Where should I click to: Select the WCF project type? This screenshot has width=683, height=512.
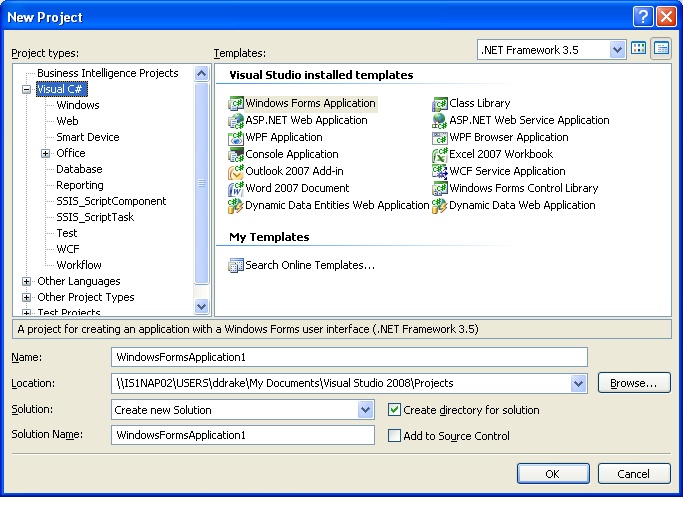pos(68,249)
